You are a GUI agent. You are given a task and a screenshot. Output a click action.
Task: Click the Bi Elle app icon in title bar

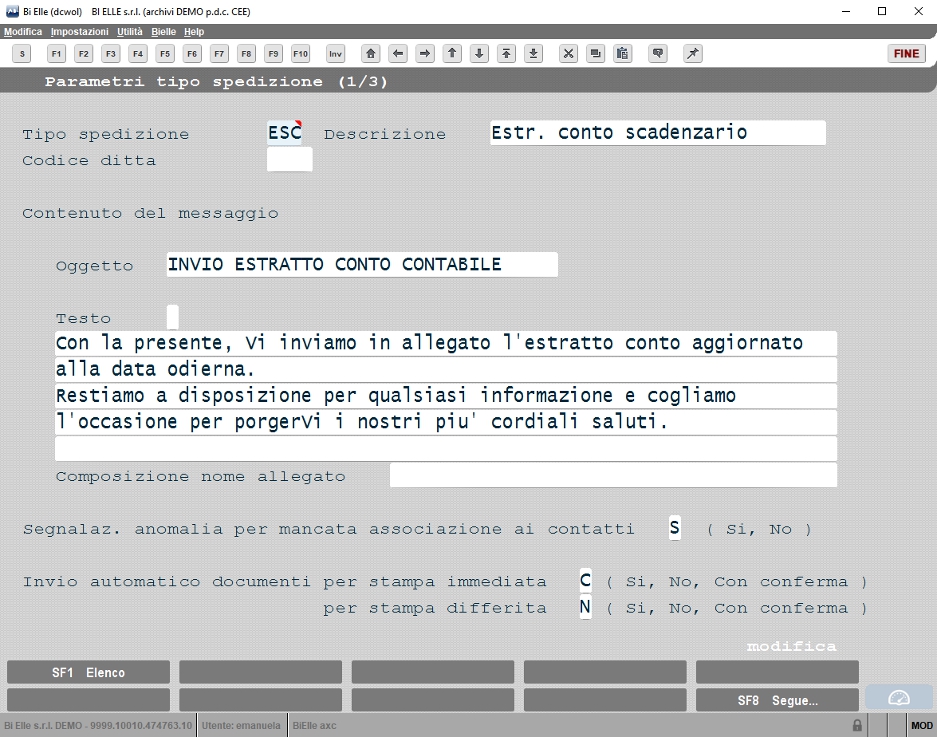pos(12,11)
